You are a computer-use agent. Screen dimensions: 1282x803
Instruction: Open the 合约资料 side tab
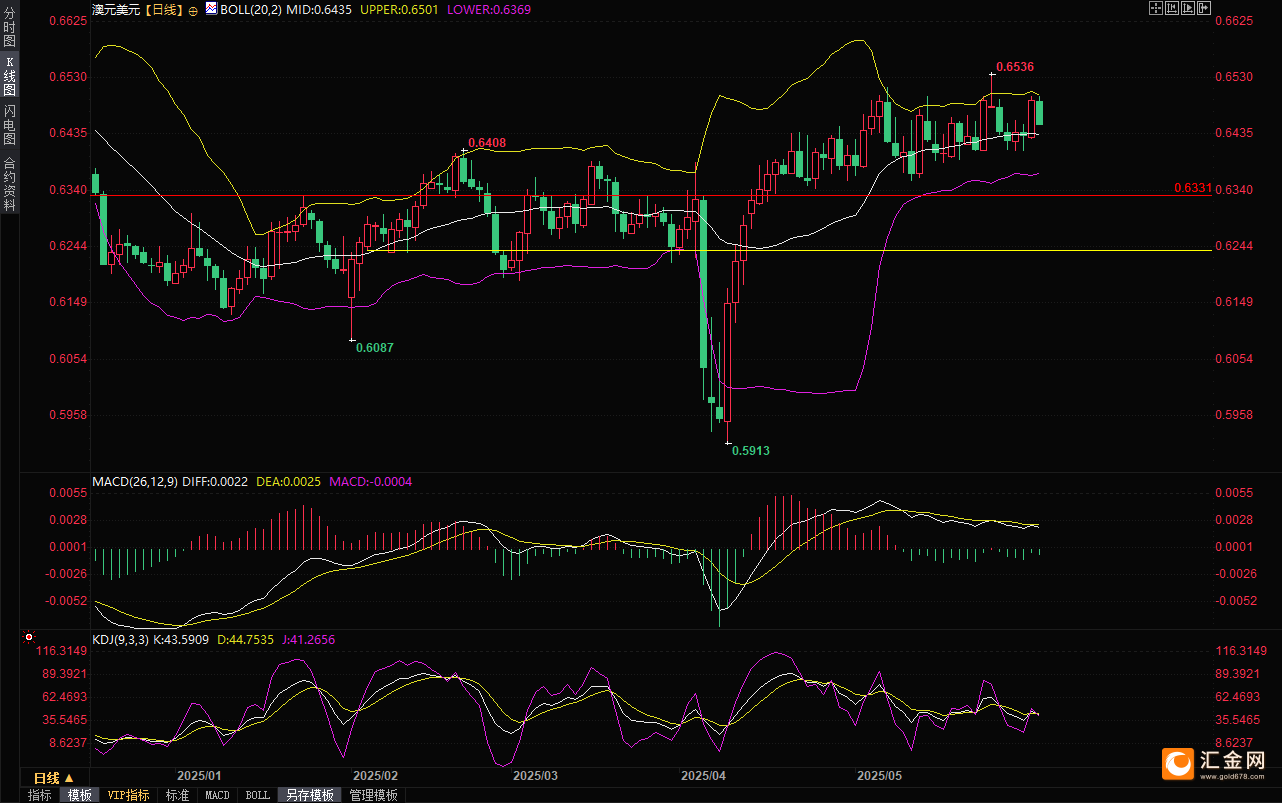click(9, 183)
